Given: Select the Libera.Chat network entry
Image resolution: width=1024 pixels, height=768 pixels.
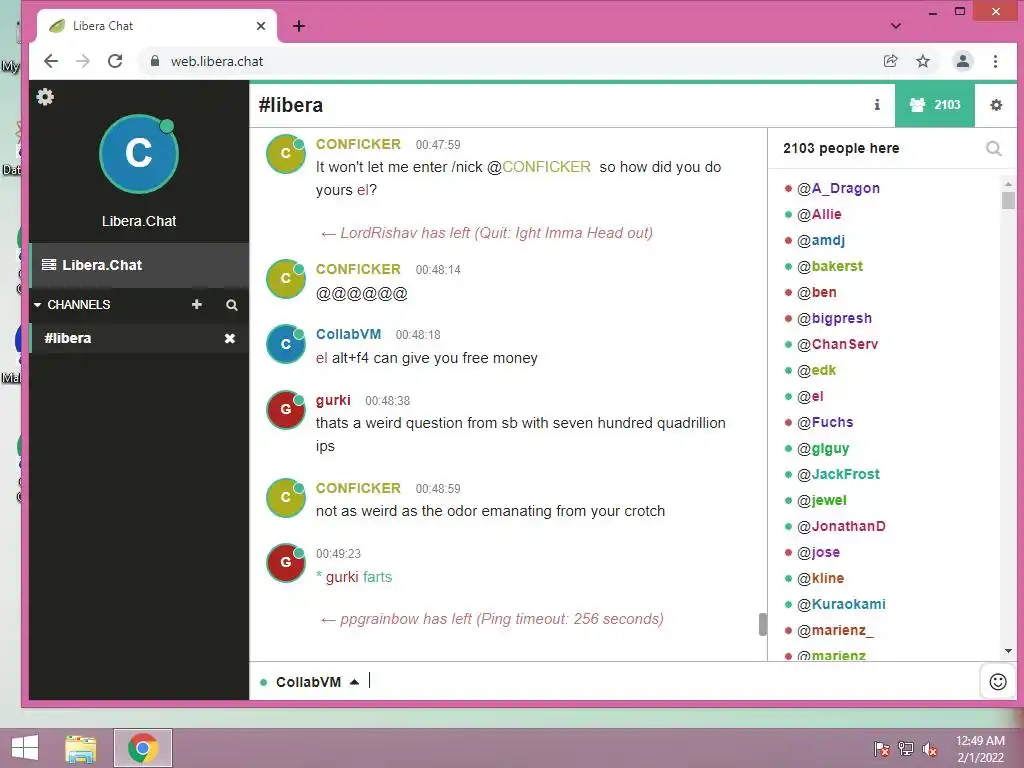Looking at the screenshot, I should click(139, 265).
